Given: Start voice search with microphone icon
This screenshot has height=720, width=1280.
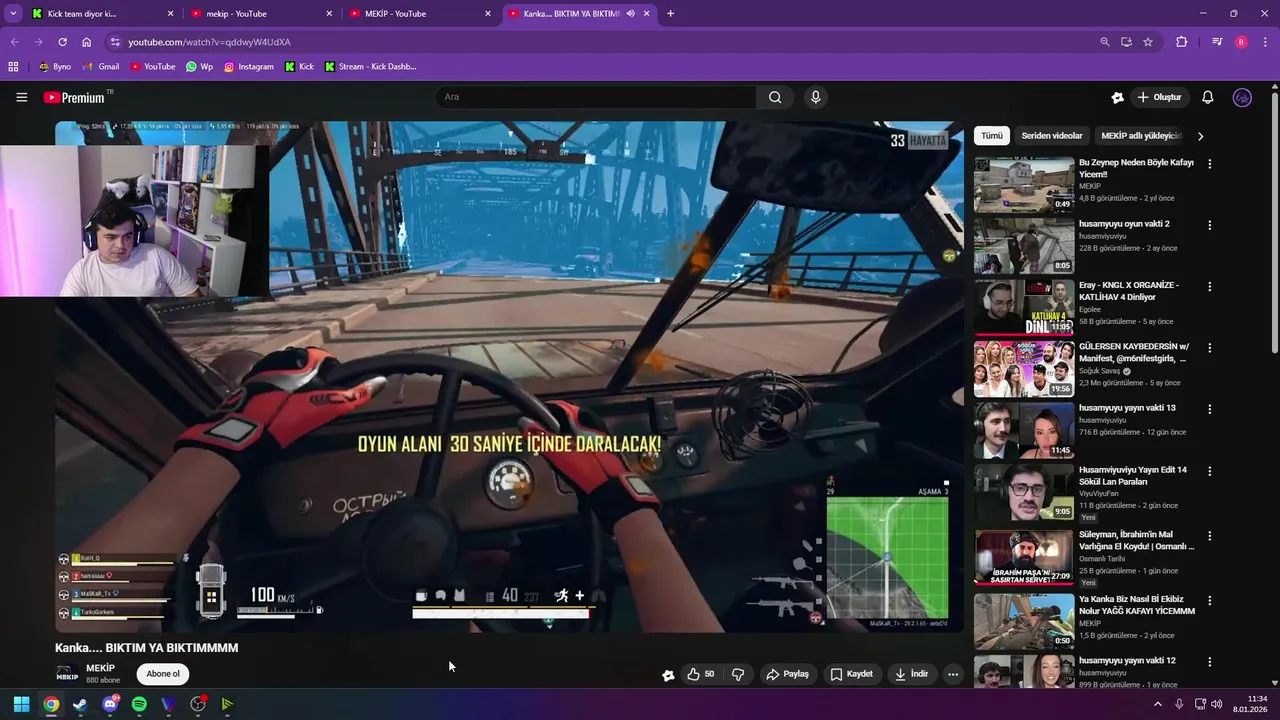Looking at the screenshot, I should coord(816,97).
